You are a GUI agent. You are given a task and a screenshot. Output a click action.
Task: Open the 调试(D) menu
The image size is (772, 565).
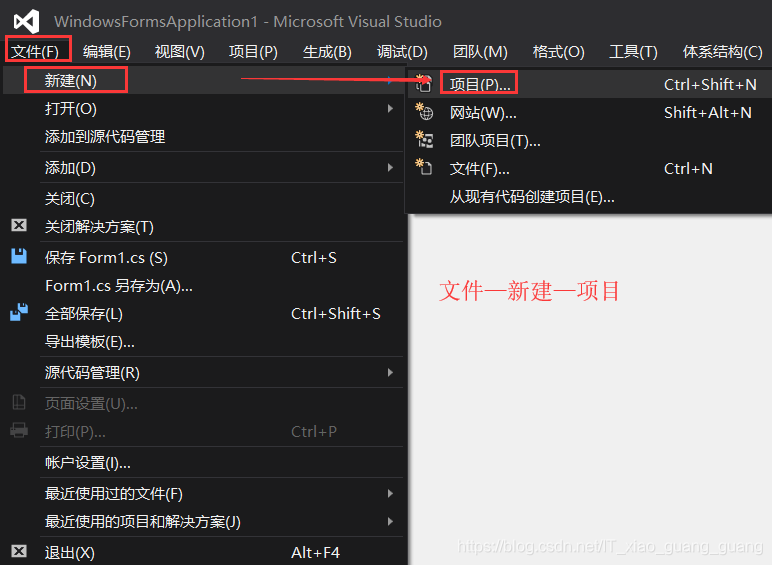coord(402,51)
